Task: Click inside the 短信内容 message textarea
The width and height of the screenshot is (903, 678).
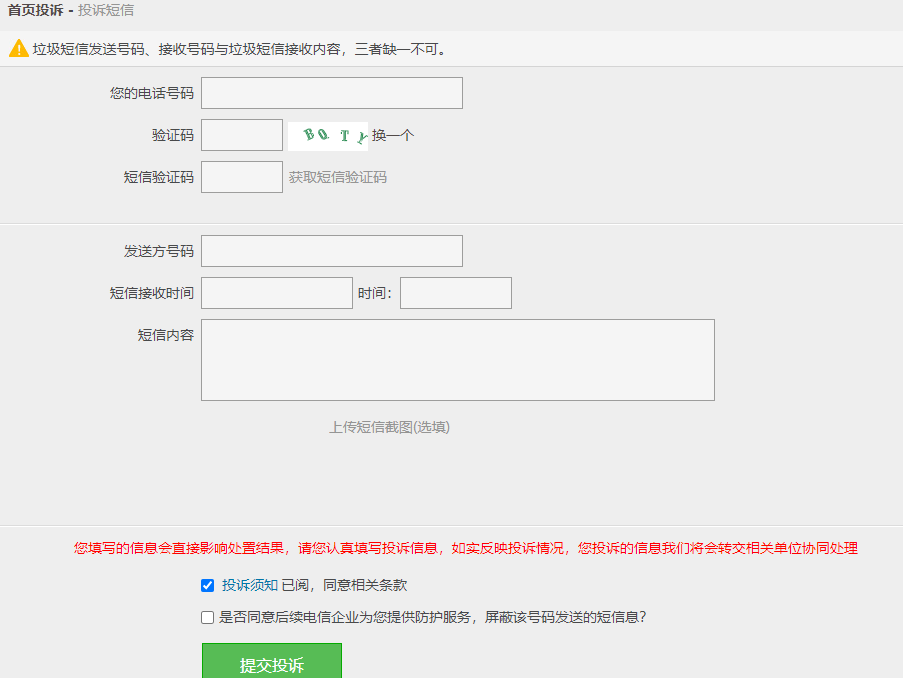Action: pos(458,360)
